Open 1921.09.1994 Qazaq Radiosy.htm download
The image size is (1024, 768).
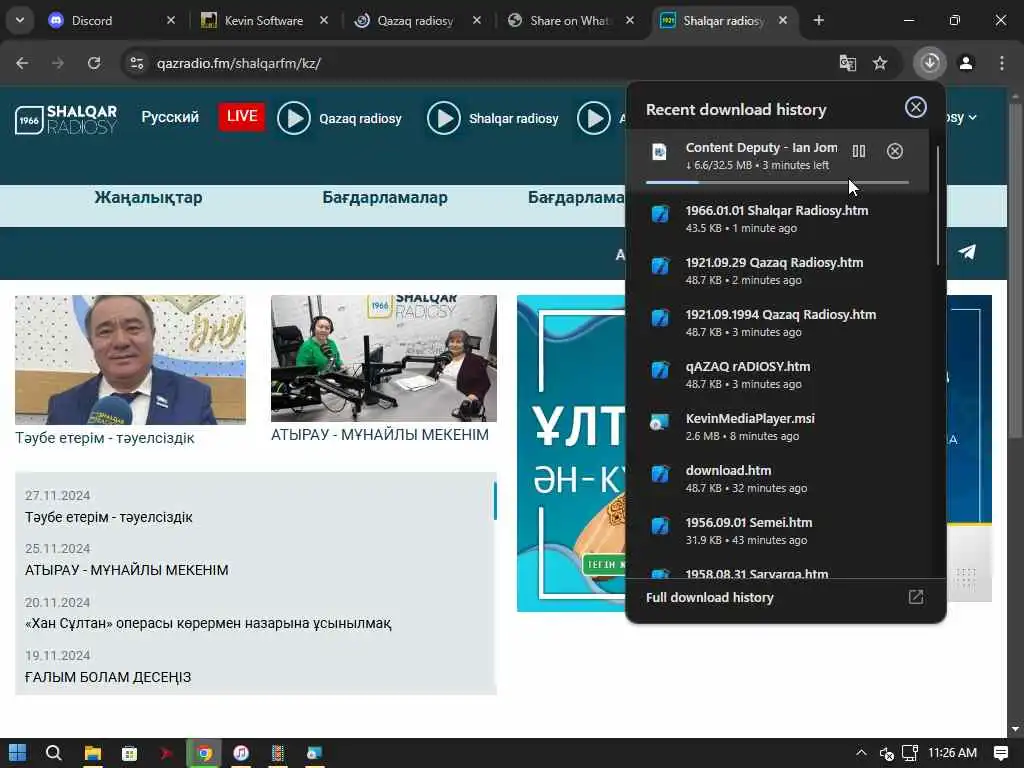click(x=777, y=323)
